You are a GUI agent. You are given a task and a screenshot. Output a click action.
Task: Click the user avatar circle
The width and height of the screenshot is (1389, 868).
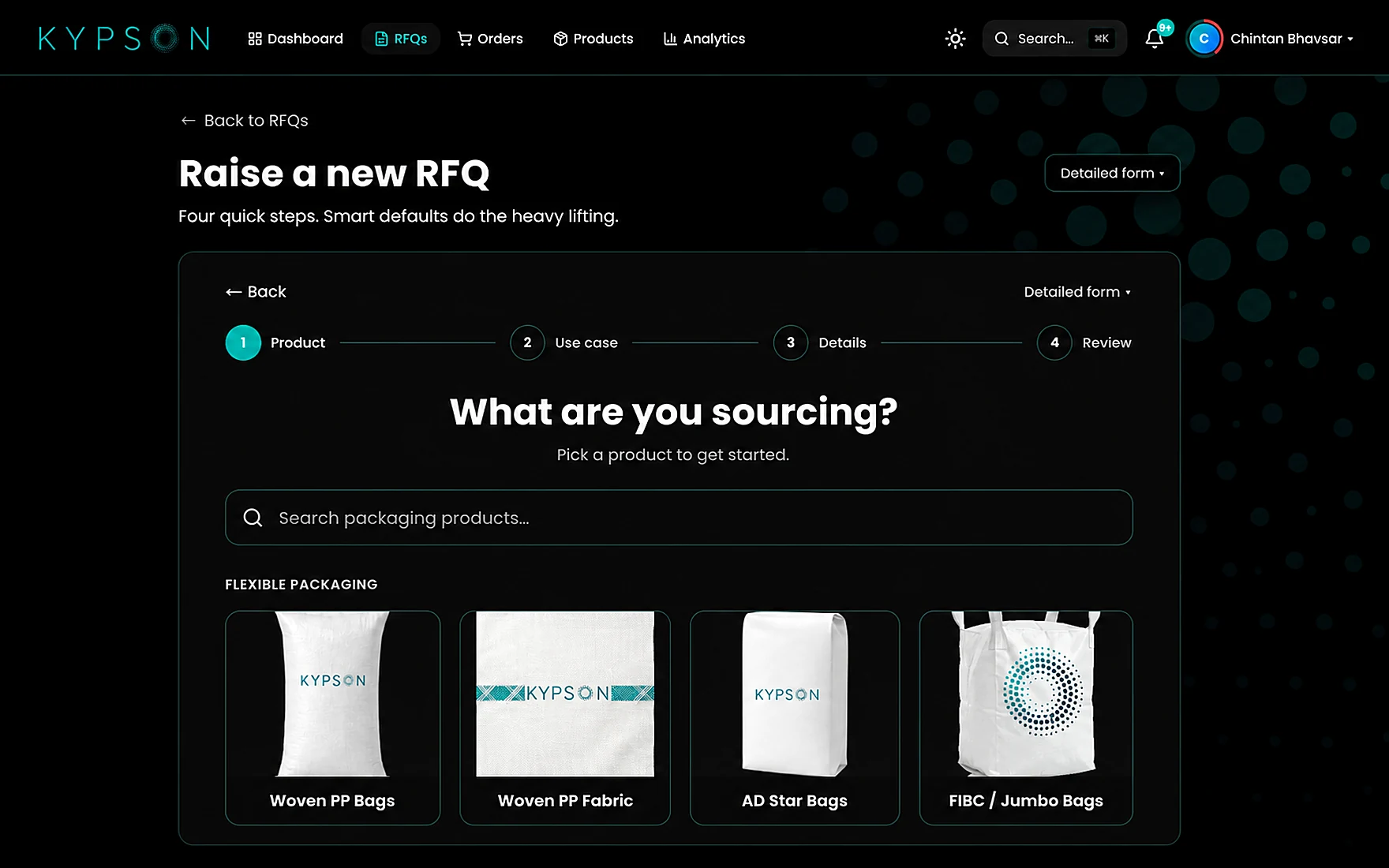pos(1204,39)
